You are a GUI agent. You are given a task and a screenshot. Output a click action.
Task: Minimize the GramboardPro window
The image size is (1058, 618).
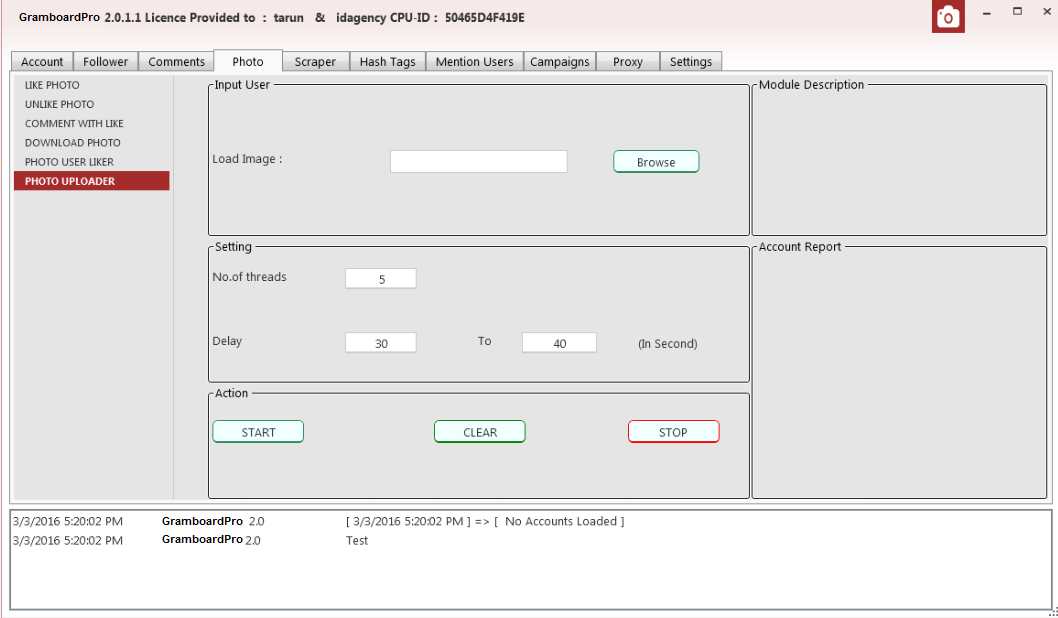[987, 12]
